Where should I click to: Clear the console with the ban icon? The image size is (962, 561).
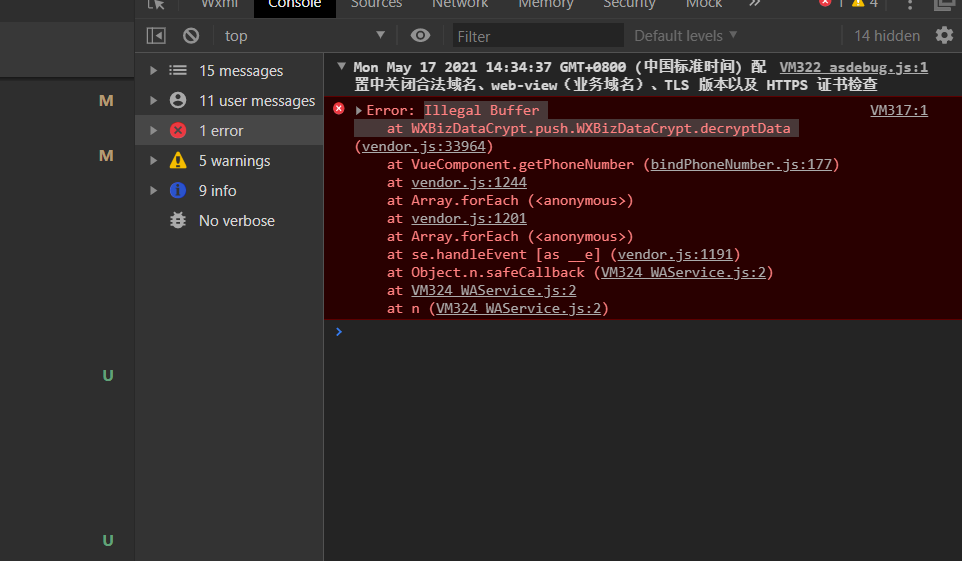pos(191,36)
